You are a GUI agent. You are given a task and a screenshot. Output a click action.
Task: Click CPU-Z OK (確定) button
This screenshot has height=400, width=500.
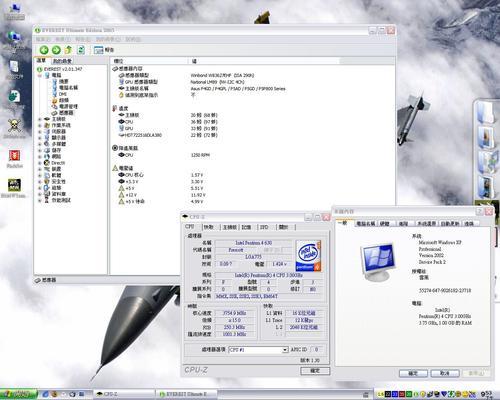click(315, 371)
